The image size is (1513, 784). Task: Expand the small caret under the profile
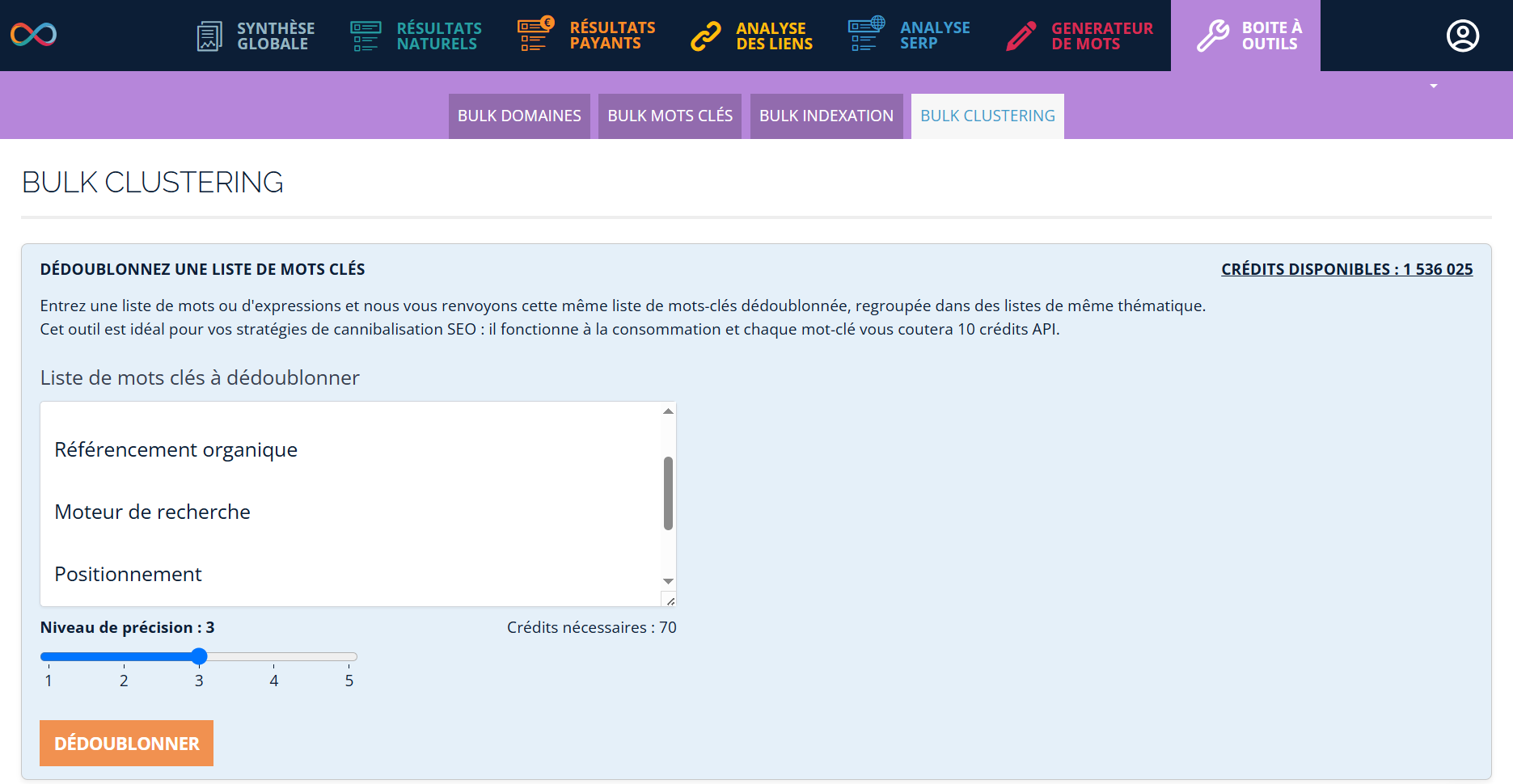[1434, 86]
